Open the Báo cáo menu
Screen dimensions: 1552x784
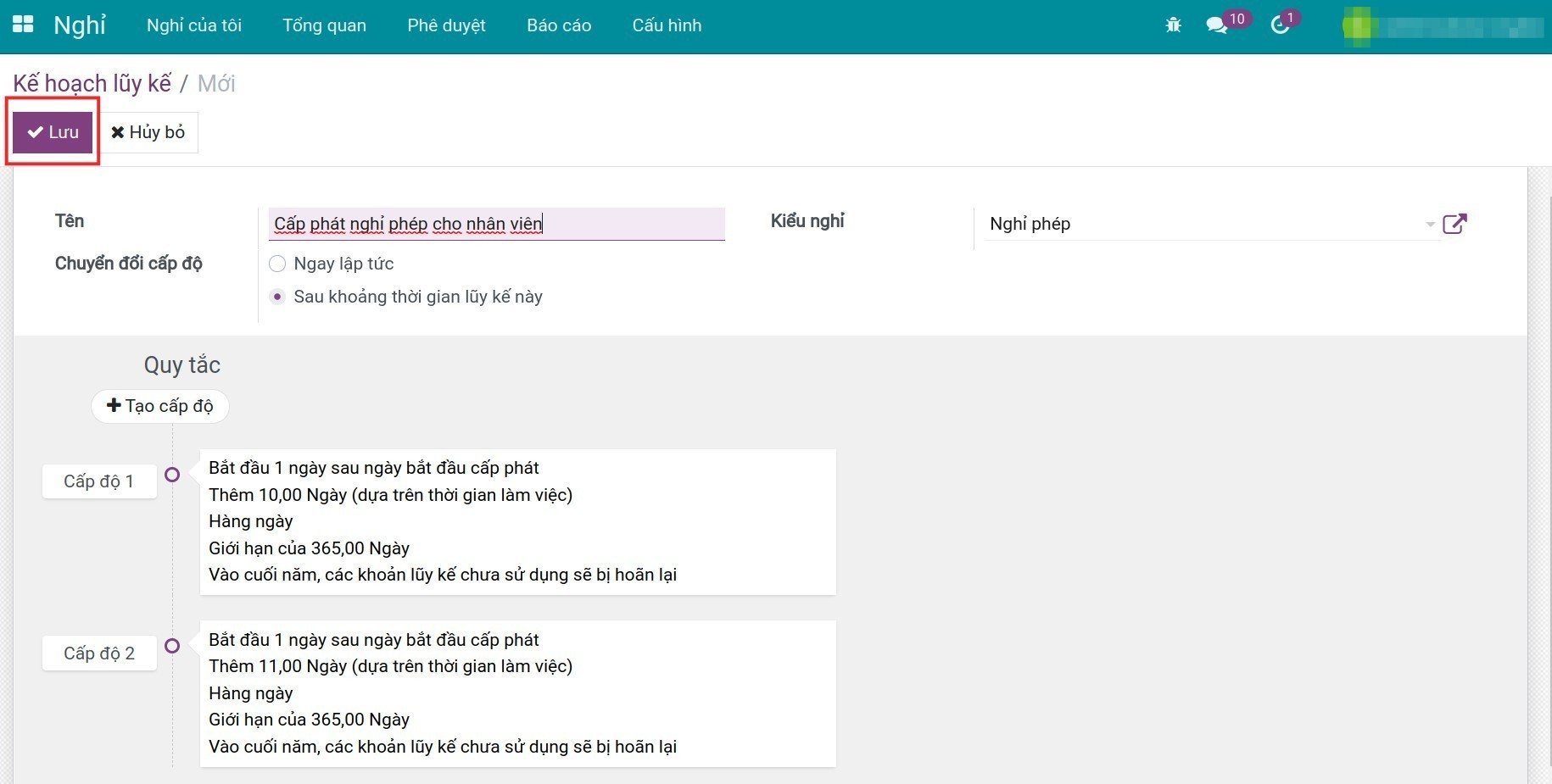tap(558, 25)
